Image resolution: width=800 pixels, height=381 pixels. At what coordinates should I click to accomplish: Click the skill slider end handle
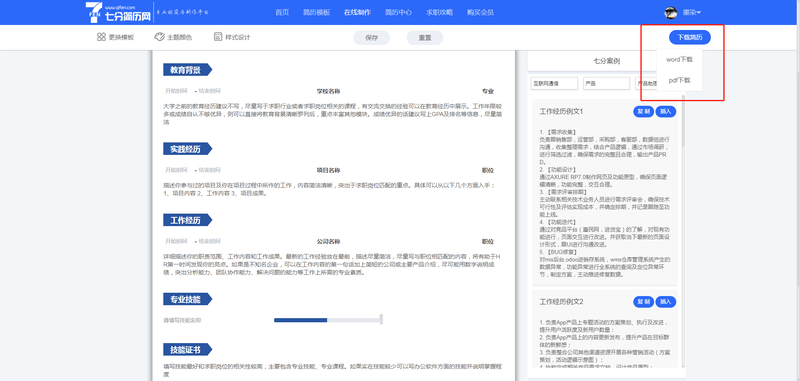pos(381,320)
